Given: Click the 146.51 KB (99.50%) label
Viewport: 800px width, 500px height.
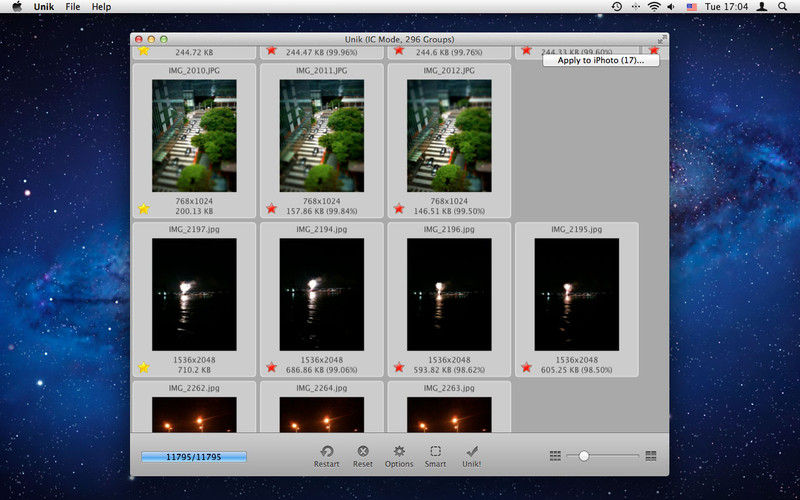Looking at the screenshot, I should tap(449, 211).
